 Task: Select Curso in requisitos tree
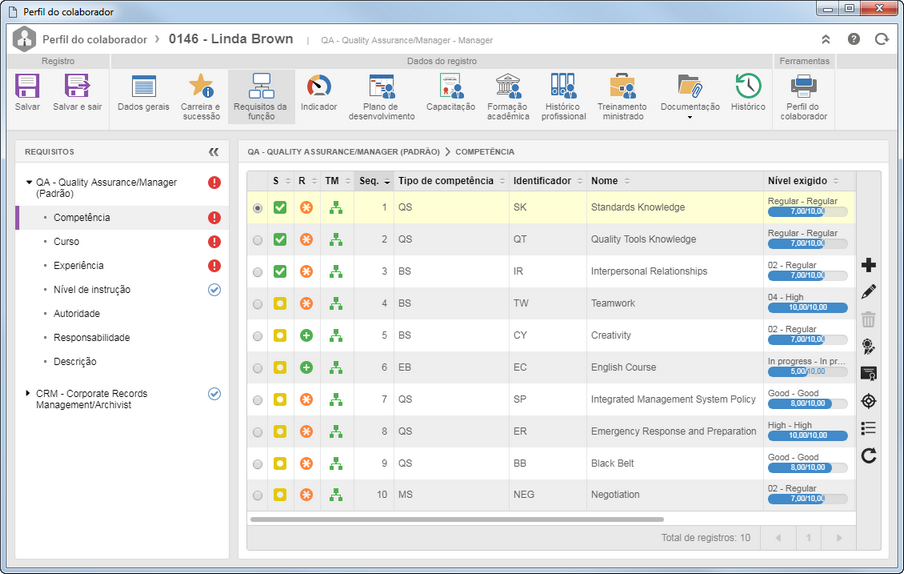click(x=66, y=241)
